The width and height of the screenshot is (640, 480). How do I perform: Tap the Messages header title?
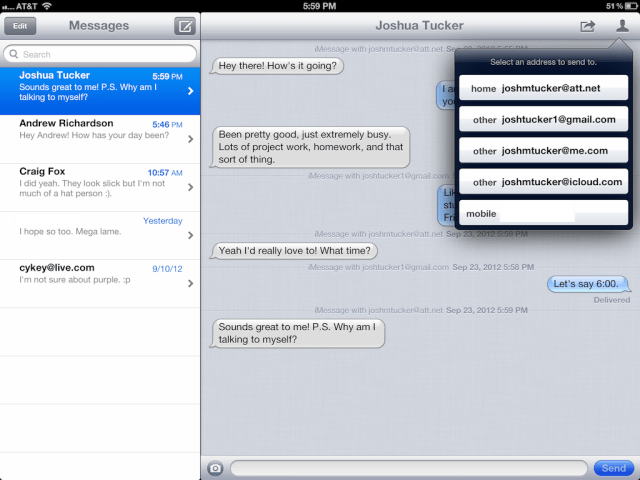(x=99, y=26)
